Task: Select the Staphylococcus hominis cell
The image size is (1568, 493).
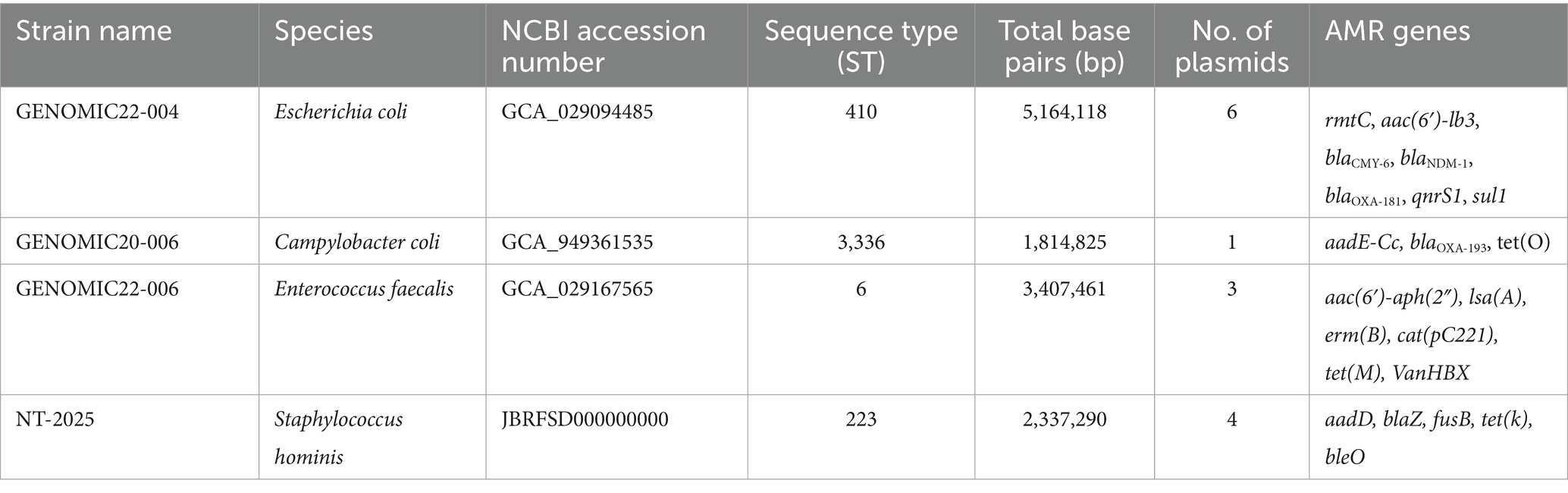Action: 338,438
